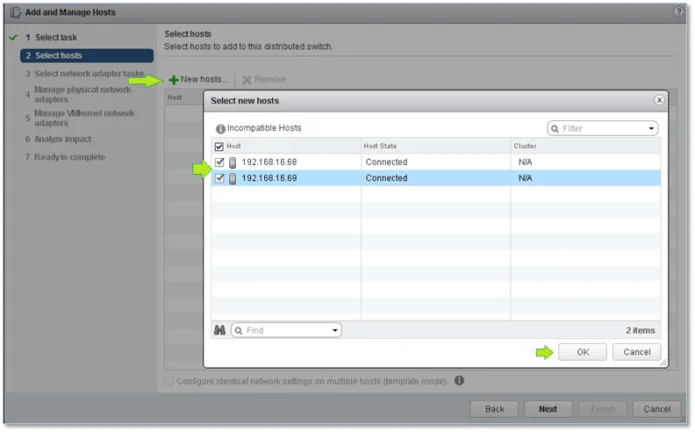Click the wizard Cancel button at bottom

click(656, 409)
